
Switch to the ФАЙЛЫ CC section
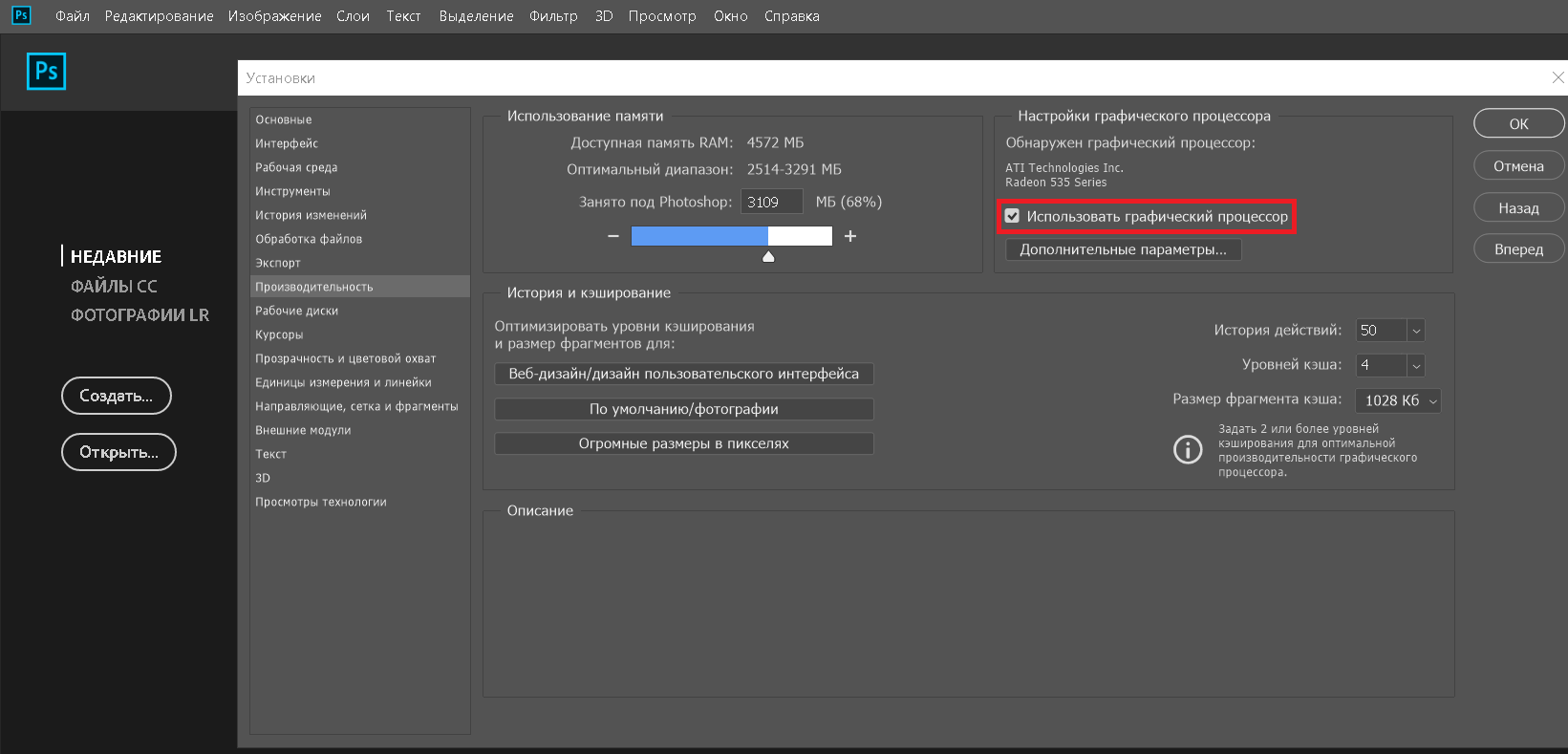click(x=114, y=286)
